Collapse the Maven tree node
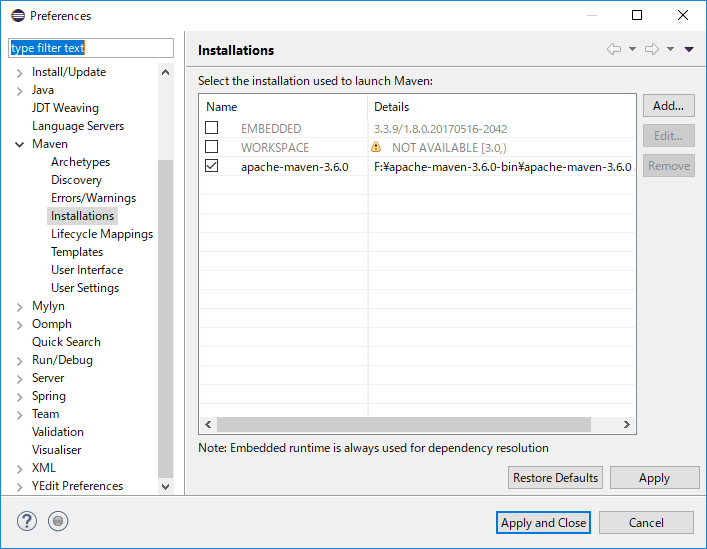707x549 pixels. point(19,144)
